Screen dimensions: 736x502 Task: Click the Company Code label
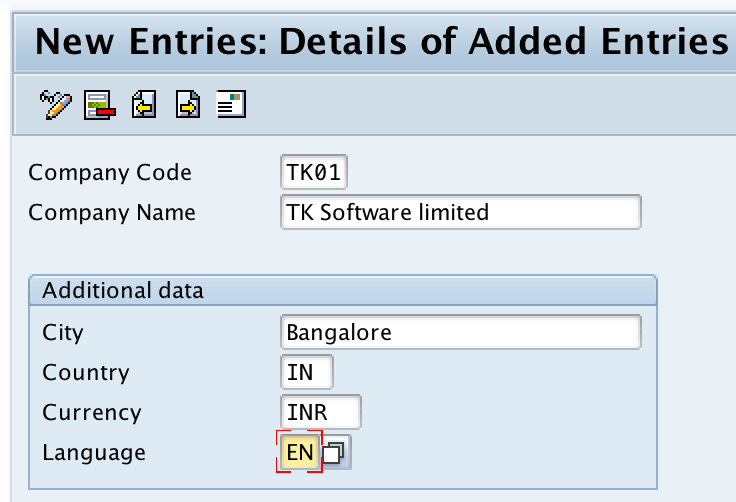coord(110,172)
